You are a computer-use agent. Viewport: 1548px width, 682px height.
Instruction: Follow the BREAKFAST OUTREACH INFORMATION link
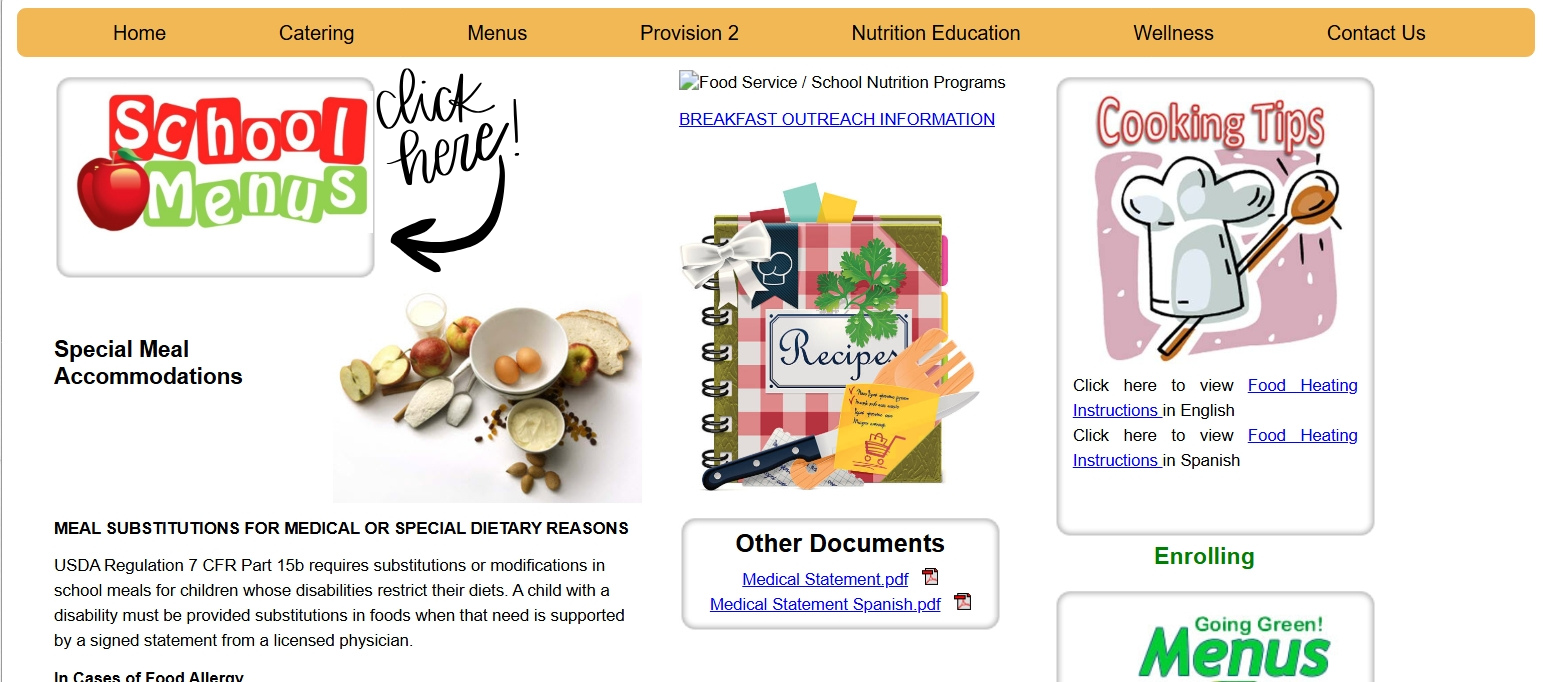coord(837,119)
